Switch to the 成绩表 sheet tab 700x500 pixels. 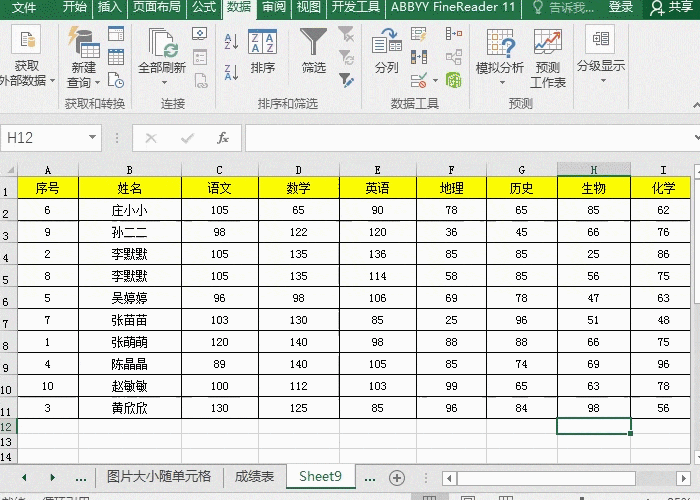(x=254, y=477)
